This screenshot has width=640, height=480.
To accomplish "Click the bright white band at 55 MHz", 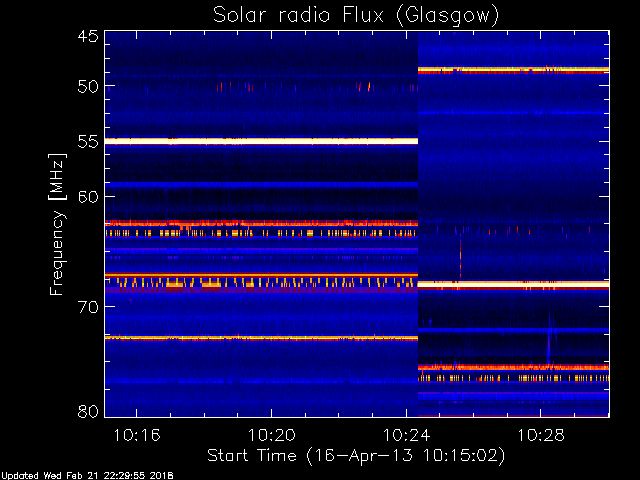I will point(261,141).
